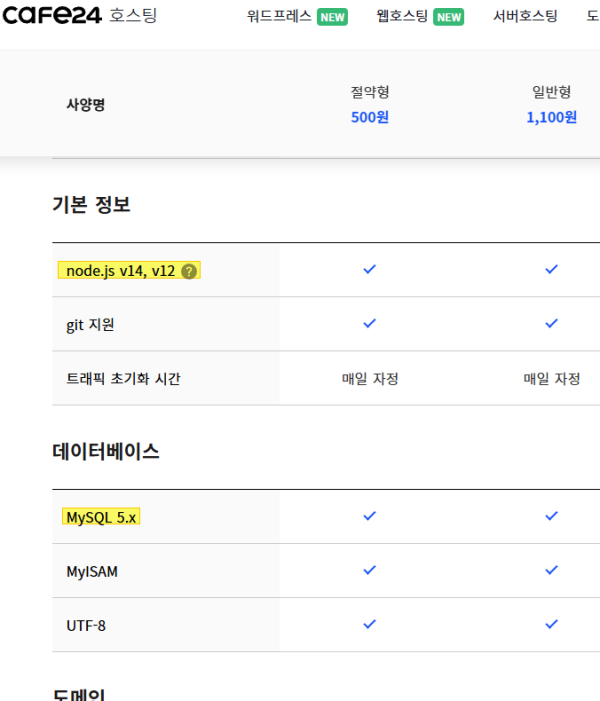Click the highlighted MySQL 5.x label

[x=101, y=517]
